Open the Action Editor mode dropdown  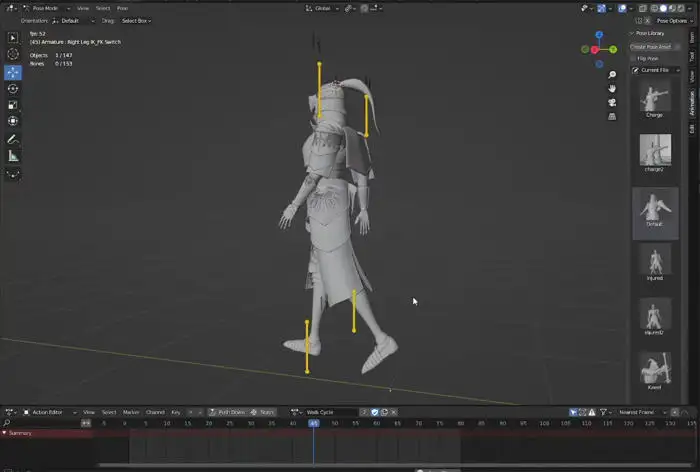(49, 412)
